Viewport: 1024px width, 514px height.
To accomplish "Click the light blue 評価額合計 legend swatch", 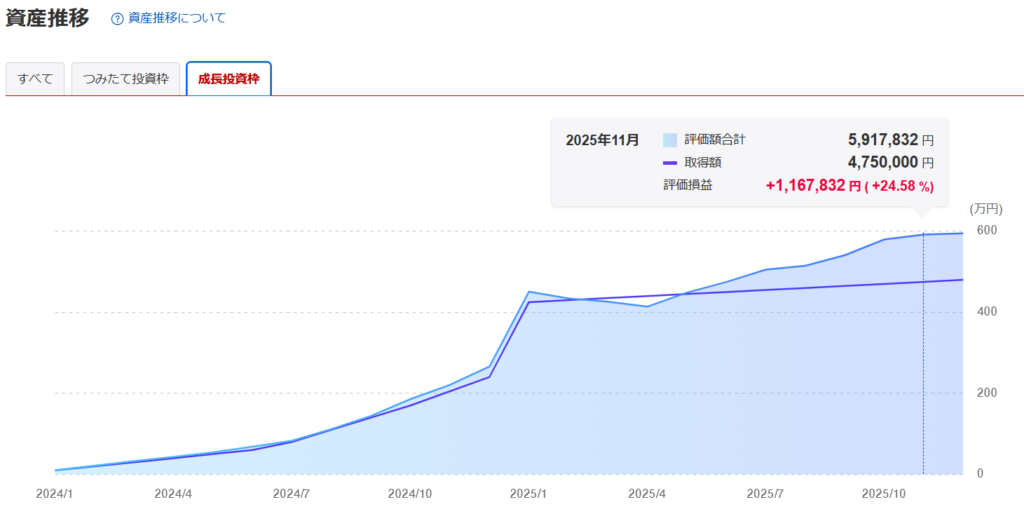I will 670,140.
